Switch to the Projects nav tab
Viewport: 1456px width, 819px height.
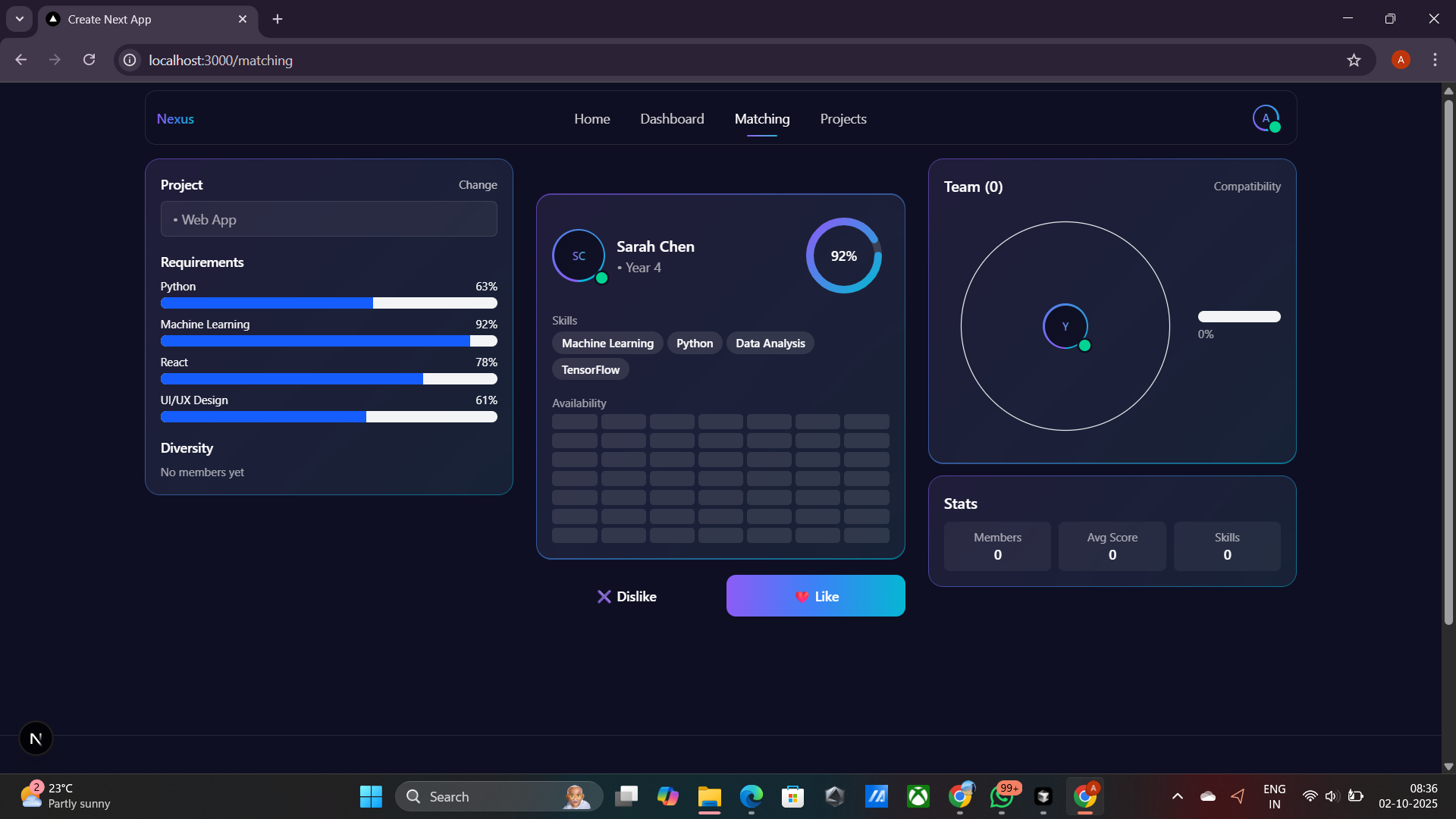[843, 119]
